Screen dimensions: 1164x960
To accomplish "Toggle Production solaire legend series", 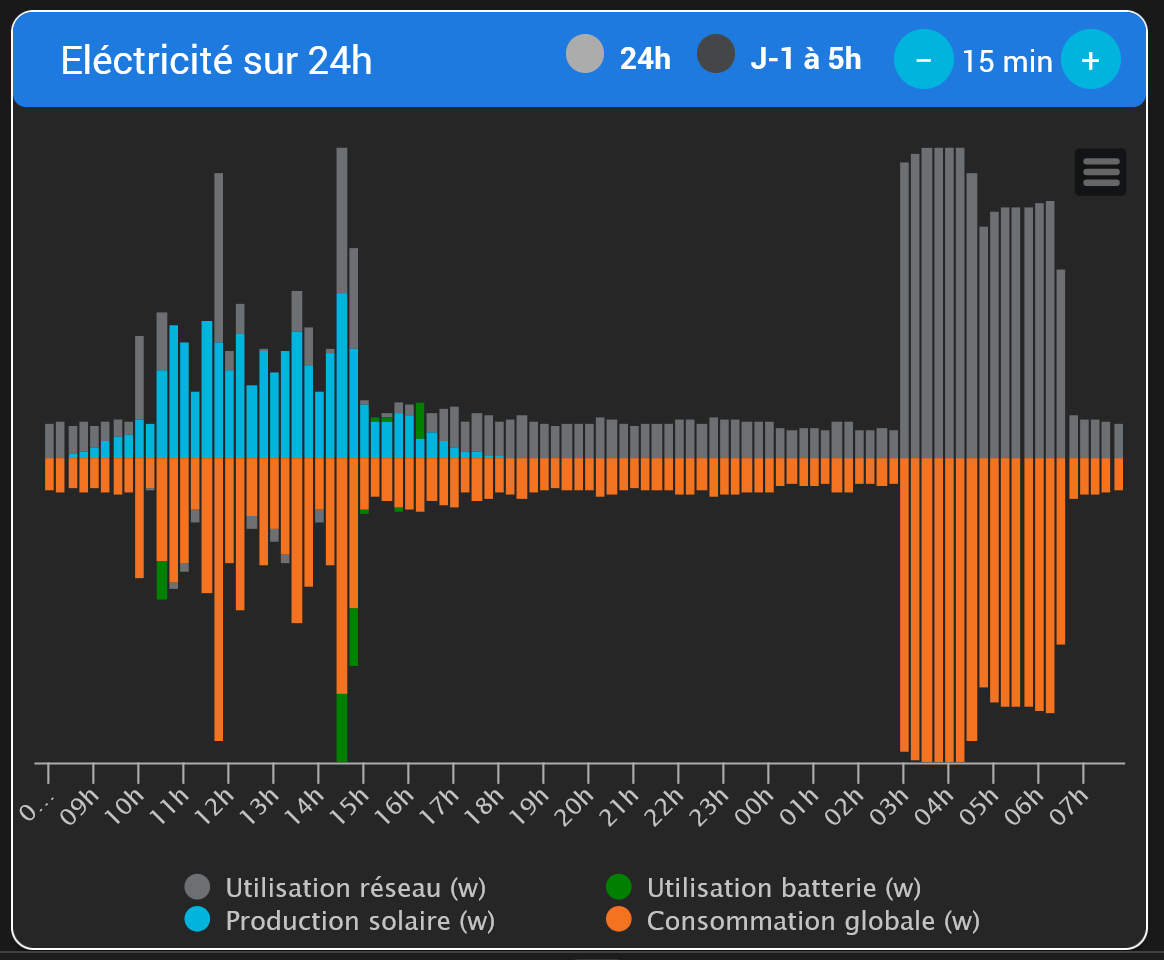I will [x=340, y=921].
